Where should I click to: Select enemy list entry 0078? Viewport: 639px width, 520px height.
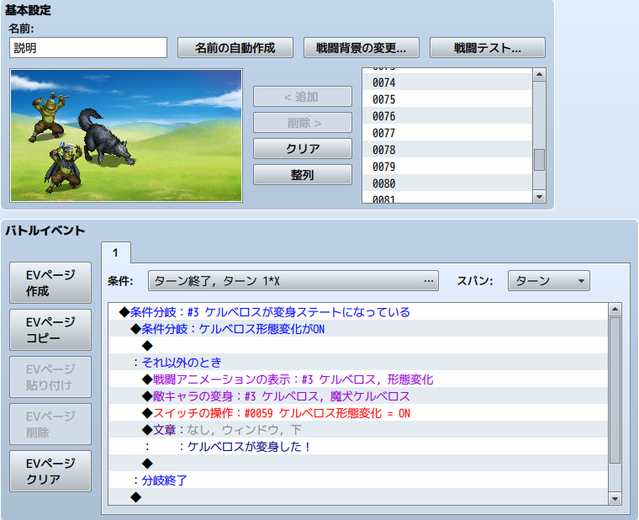[x=447, y=150]
